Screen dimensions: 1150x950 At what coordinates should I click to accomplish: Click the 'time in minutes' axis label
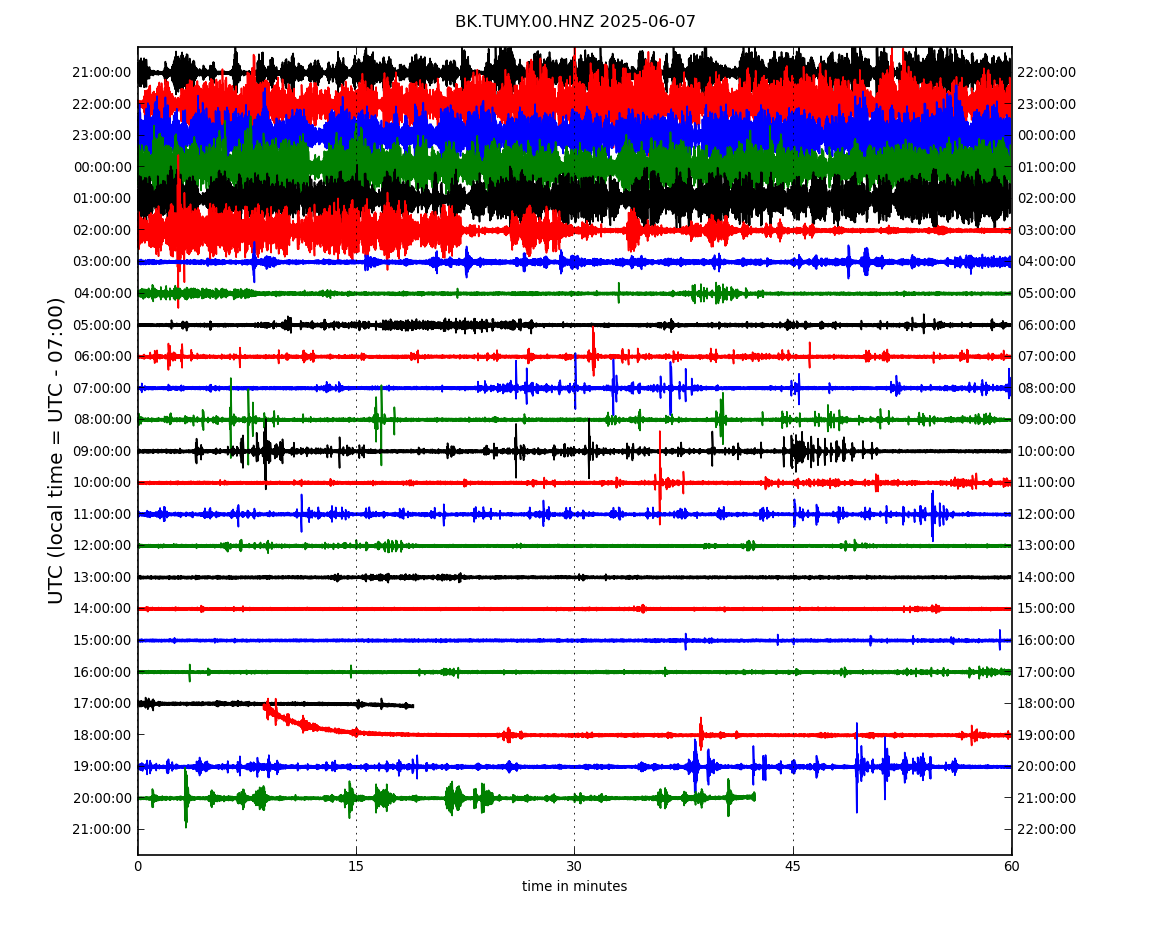(x=574, y=886)
